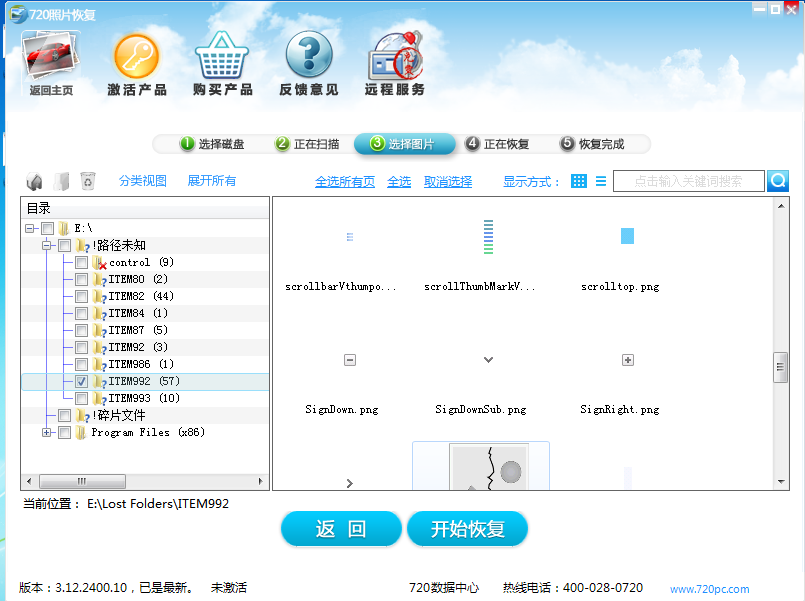Click the home folder toolbar icon
This screenshot has width=805, height=601.
34,181
